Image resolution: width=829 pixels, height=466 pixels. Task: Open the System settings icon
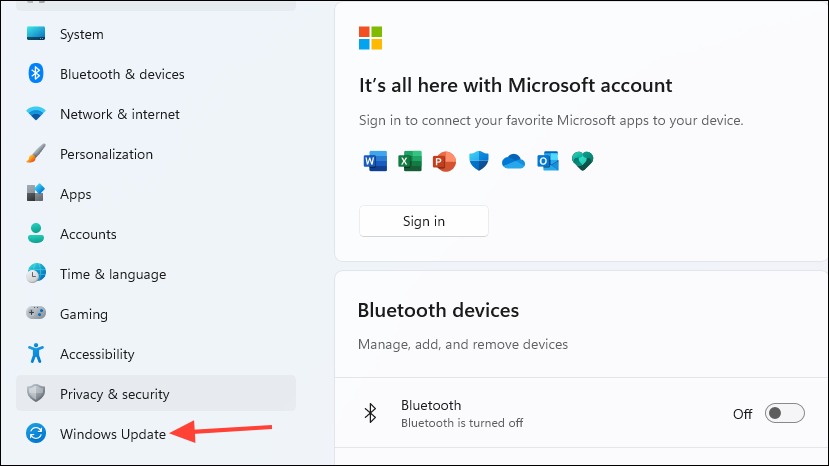pyautogui.click(x=36, y=34)
